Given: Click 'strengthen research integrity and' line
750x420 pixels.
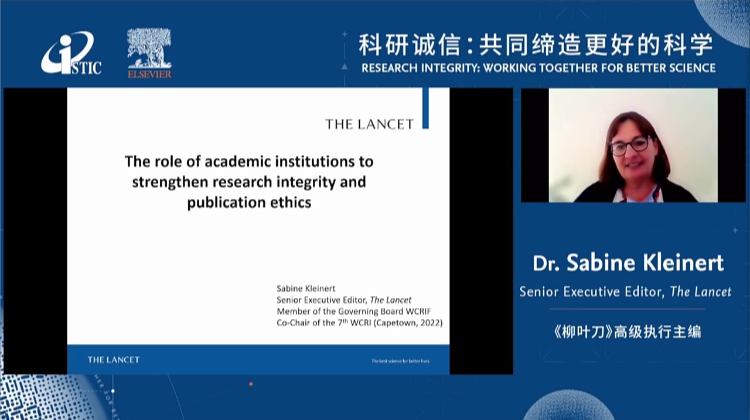Looking at the screenshot, I should [249, 182].
